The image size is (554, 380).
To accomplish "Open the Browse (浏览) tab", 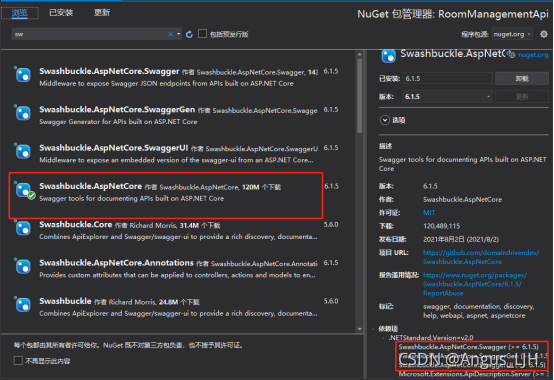I will (19, 13).
